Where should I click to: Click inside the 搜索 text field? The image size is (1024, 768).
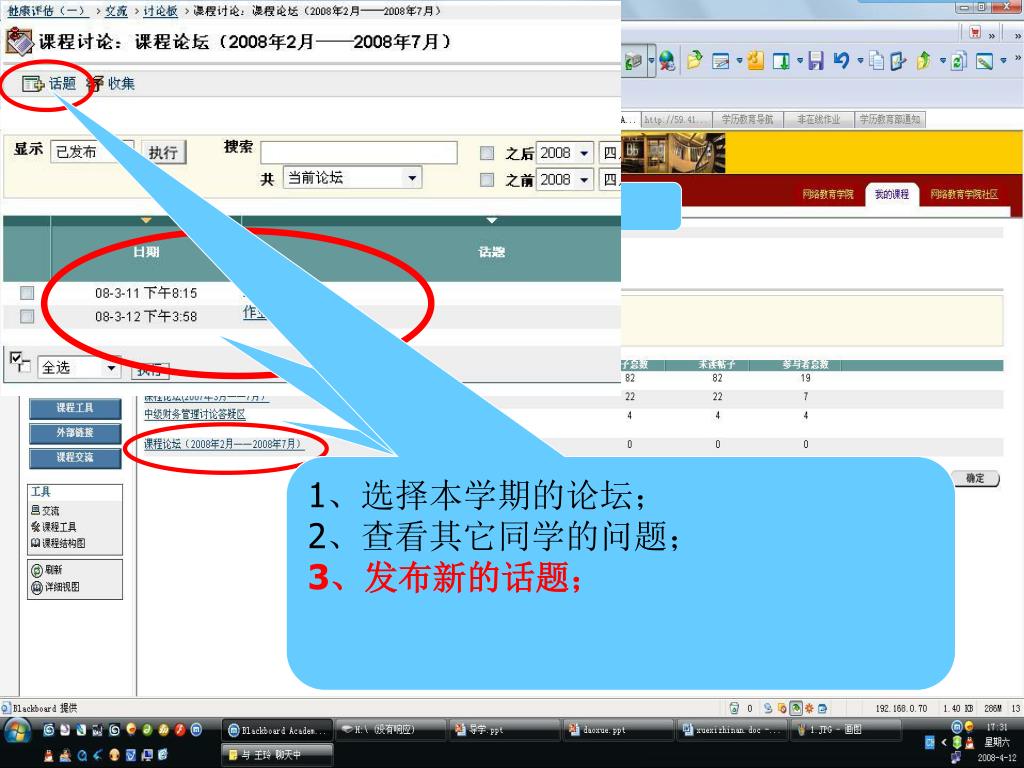pyautogui.click(x=358, y=152)
